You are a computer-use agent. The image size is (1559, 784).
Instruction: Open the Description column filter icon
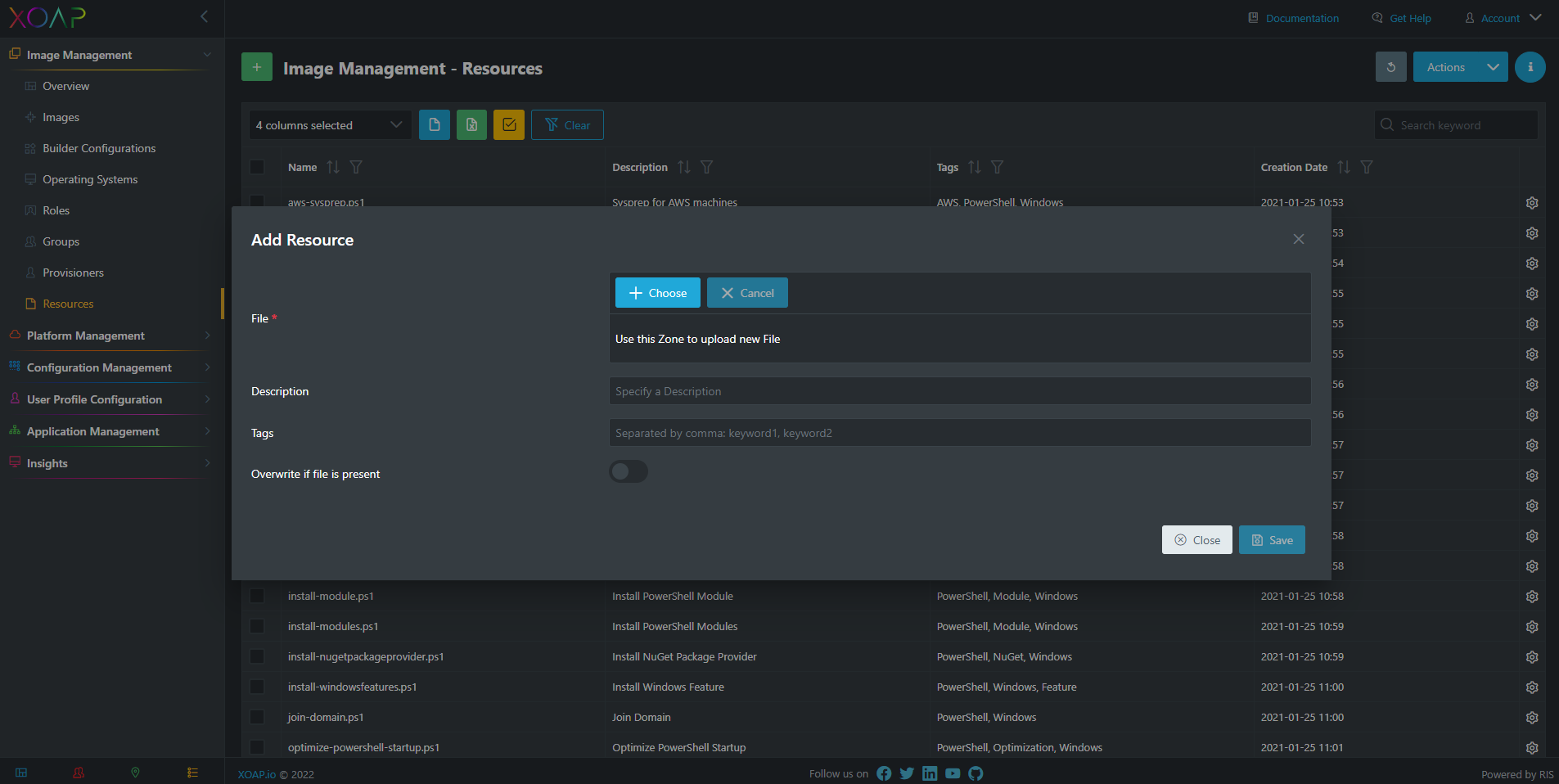click(707, 167)
